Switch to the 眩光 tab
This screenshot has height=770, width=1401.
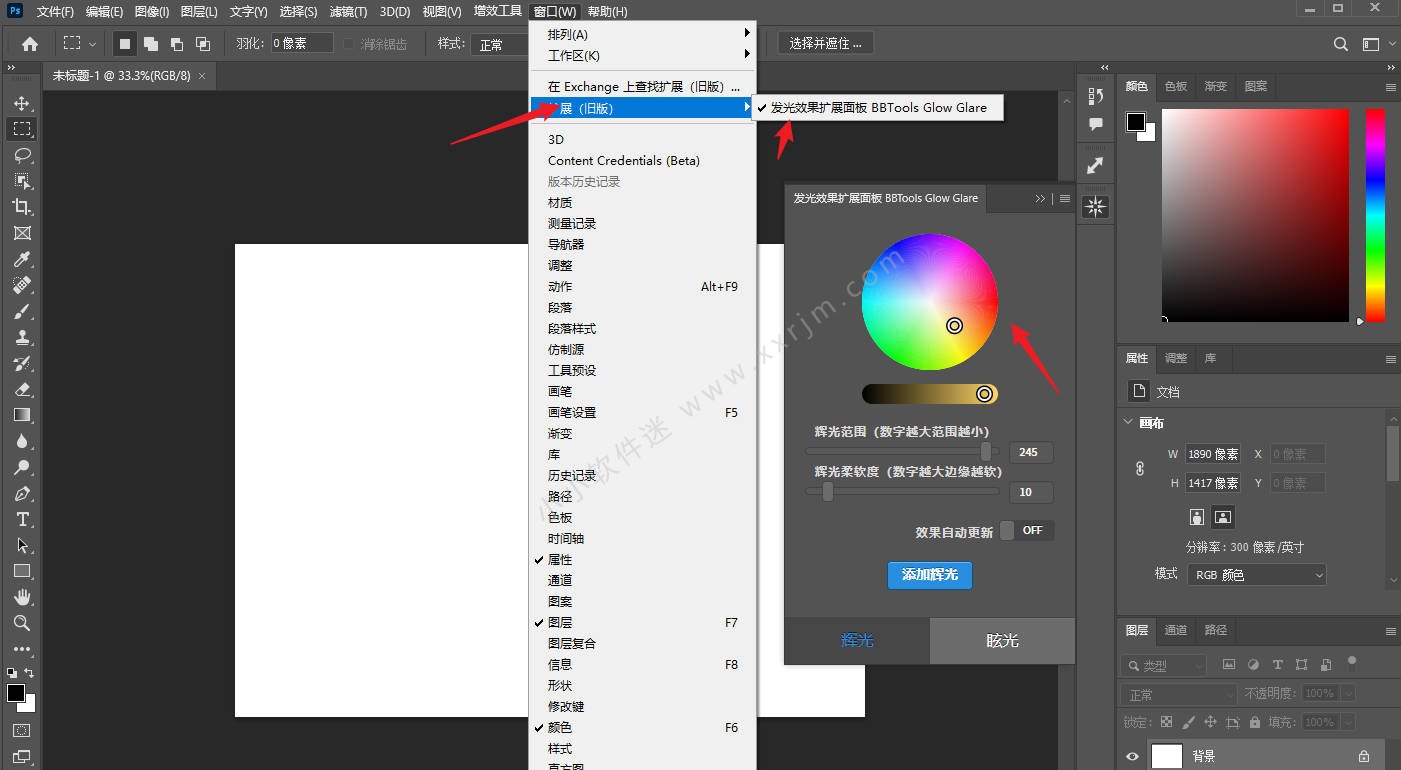[1002, 641]
